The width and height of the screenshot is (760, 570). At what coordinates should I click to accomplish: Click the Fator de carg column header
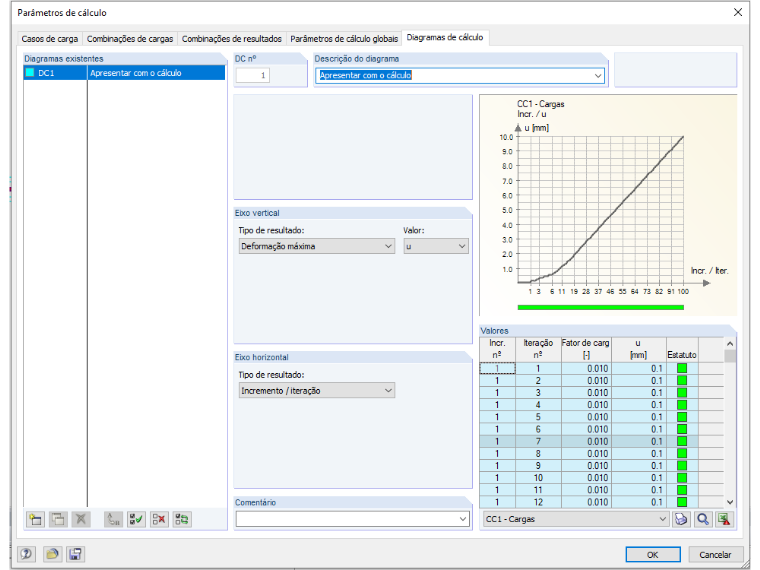coord(586,349)
